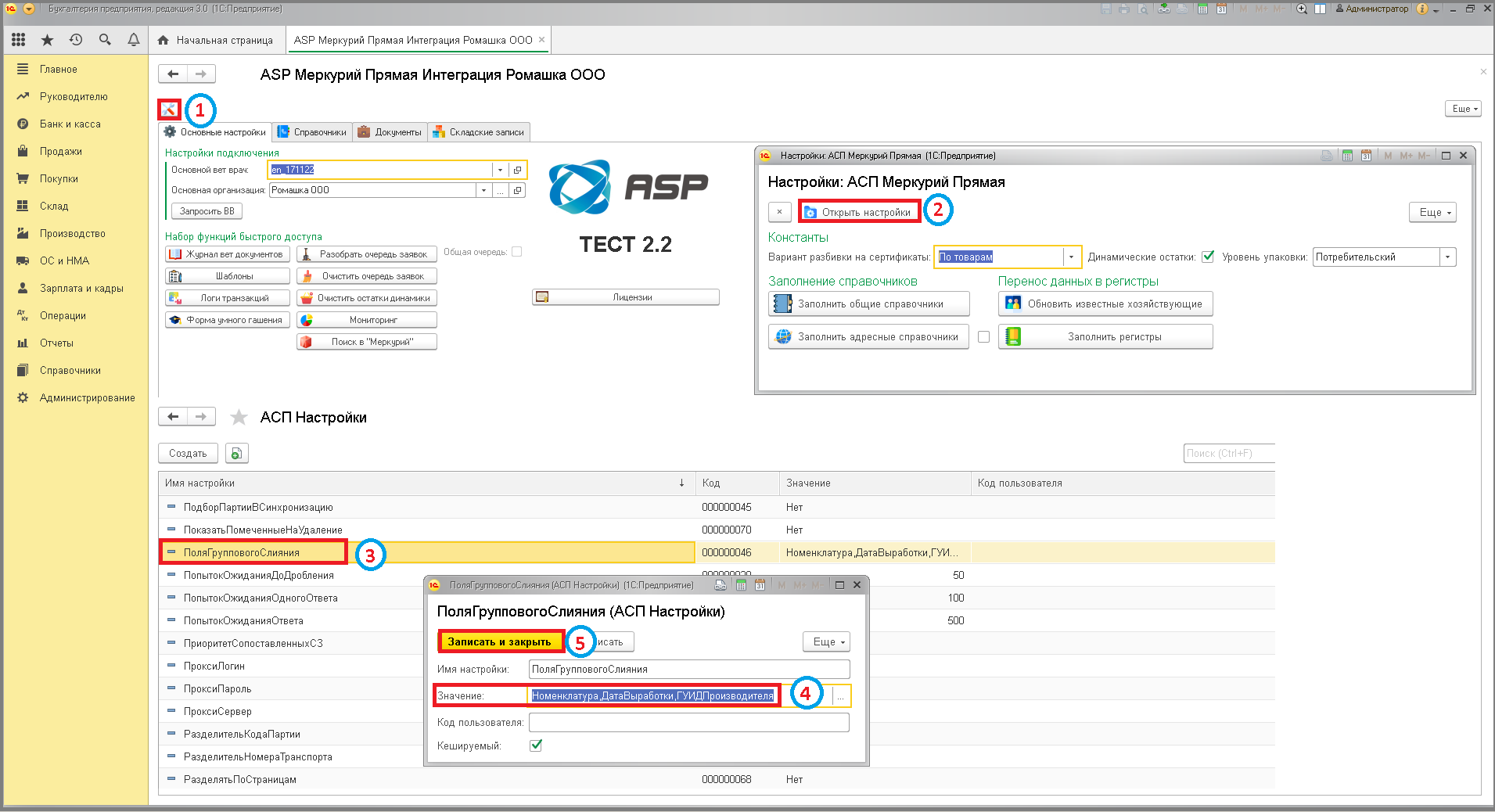Screen dimensions: 1495x812
Task: Open History clock icon in top toolbar
Action: click(x=76, y=39)
